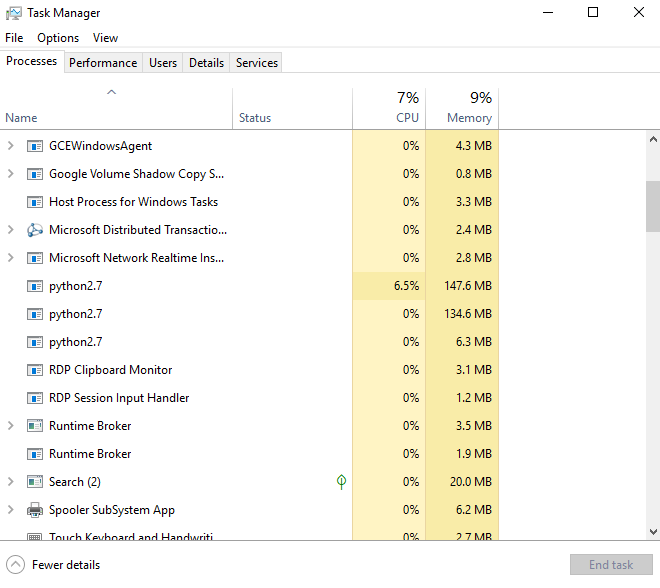Viewport: 660px width, 588px height.
Task: Click the Task Manager title bar icon
Action: pyautogui.click(x=14, y=13)
